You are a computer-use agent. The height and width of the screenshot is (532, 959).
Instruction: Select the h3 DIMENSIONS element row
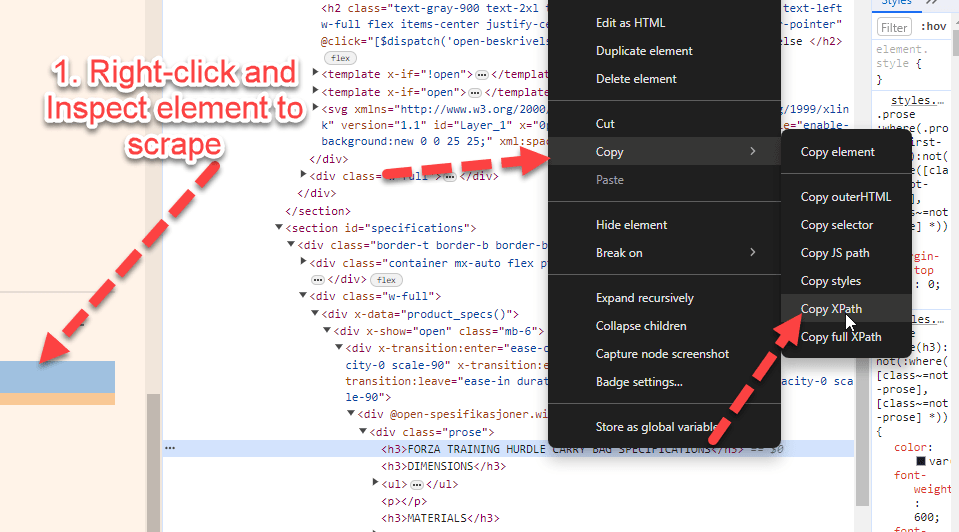pyautogui.click(x=442, y=466)
